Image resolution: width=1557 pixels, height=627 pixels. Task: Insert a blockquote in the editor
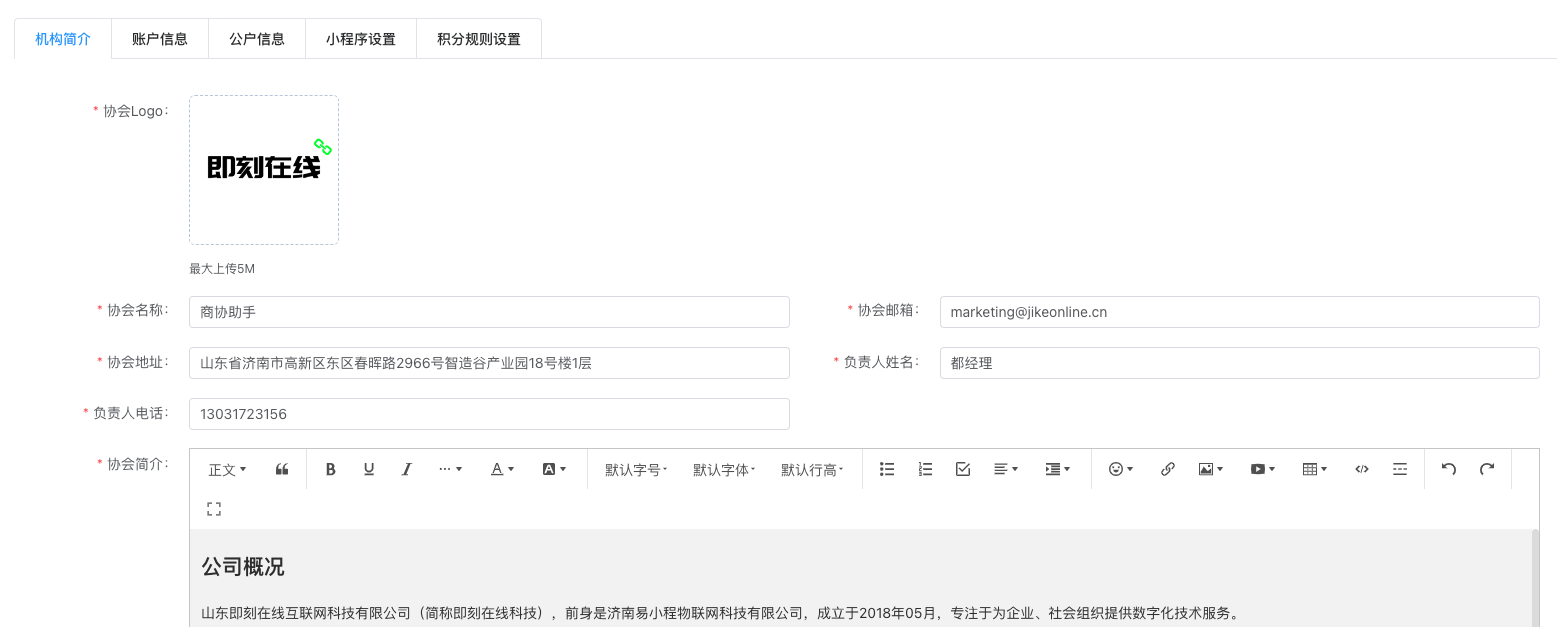click(282, 469)
